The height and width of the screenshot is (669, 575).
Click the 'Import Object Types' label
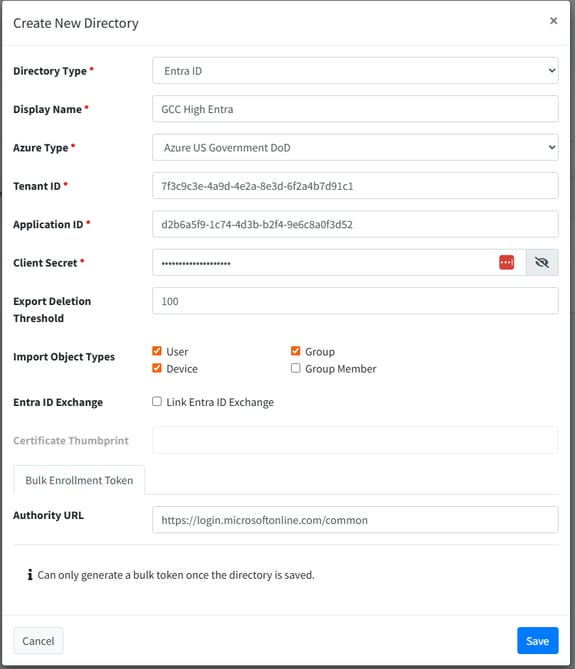[64, 357]
